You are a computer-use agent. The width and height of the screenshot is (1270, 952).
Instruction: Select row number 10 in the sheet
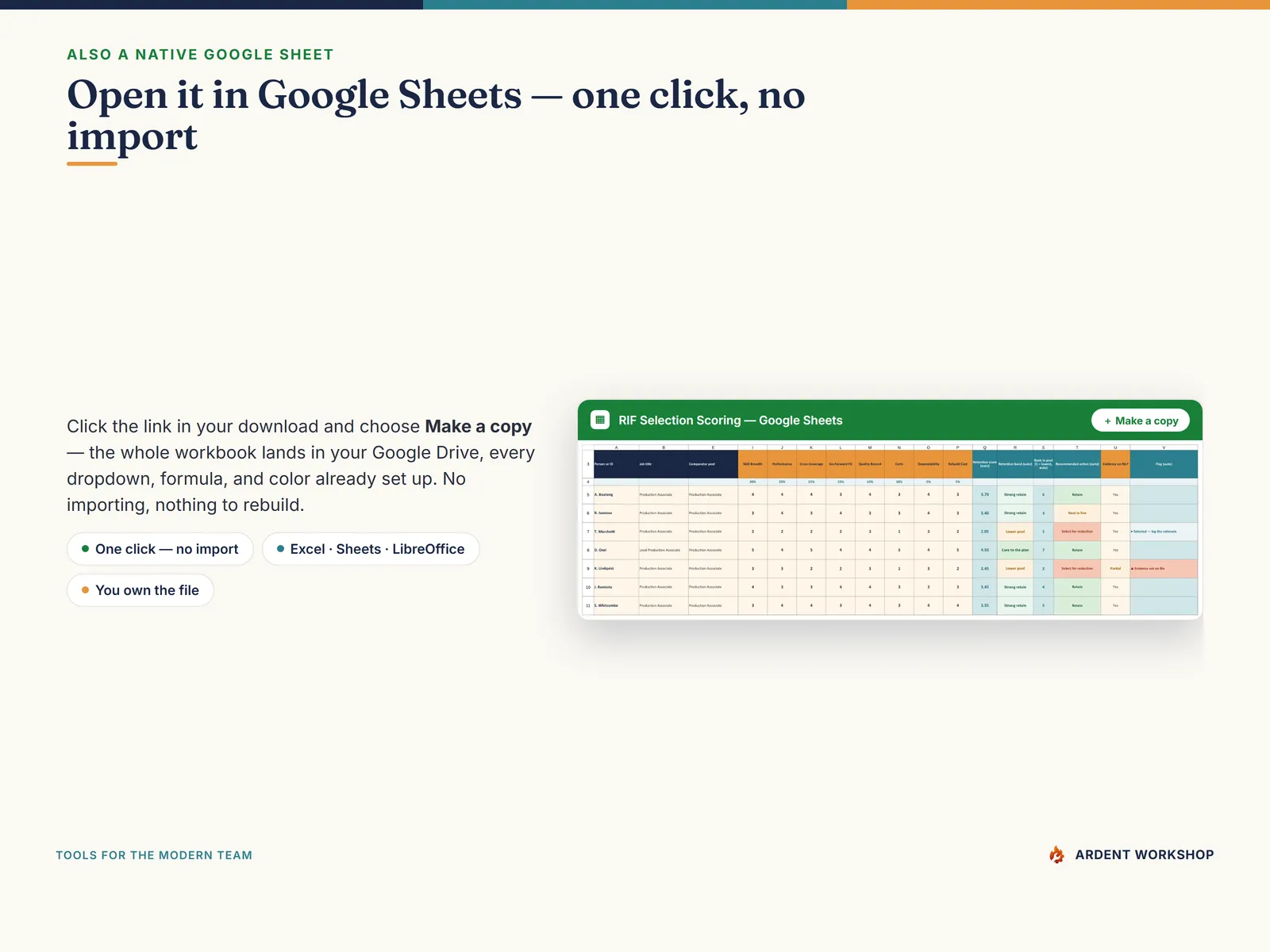[588, 587]
